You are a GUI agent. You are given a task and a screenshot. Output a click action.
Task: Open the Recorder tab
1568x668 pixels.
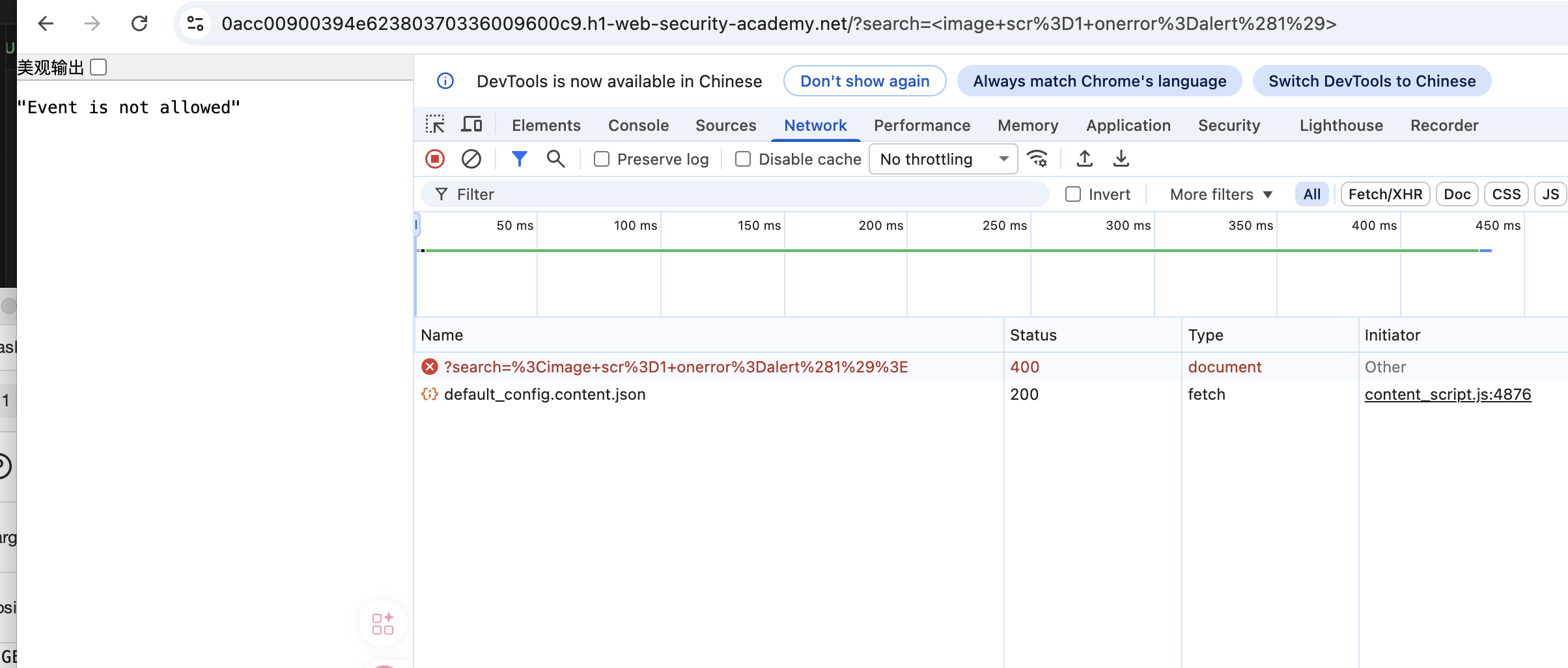click(x=1444, y=125)
